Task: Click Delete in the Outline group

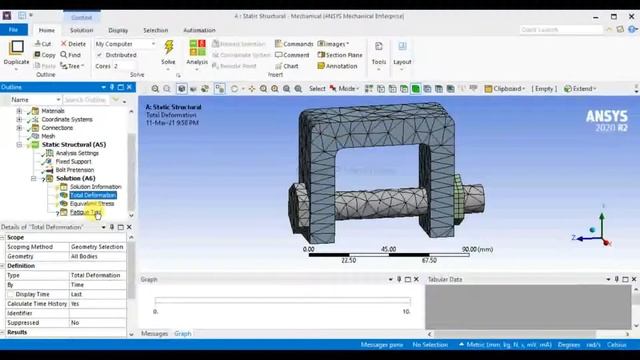Action: pos(73,44)
